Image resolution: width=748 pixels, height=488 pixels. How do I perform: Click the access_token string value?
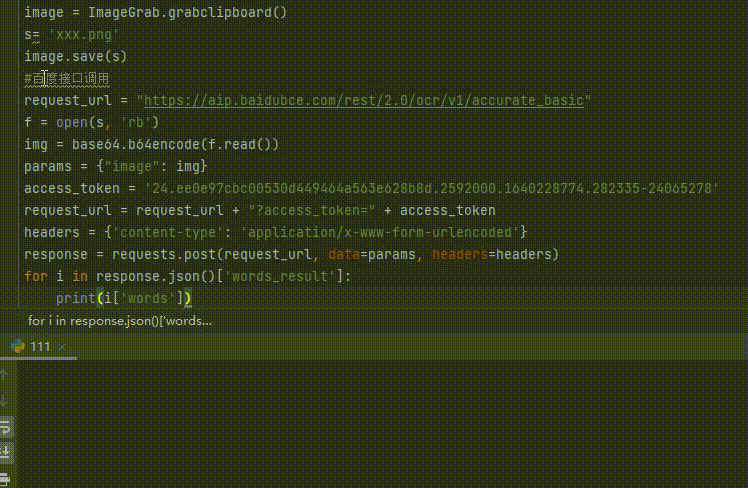pos(431,188)
